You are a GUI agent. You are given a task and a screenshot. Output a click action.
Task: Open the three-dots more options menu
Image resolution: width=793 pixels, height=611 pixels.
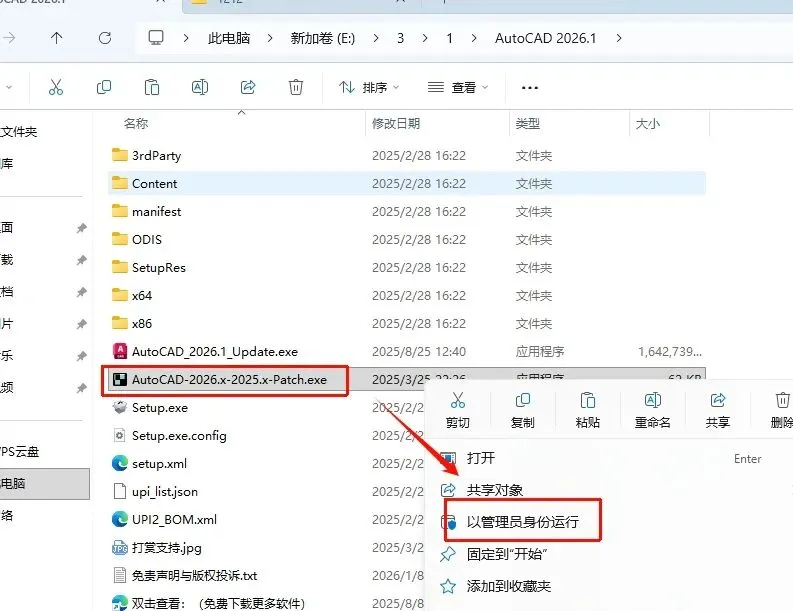[530, 88]
